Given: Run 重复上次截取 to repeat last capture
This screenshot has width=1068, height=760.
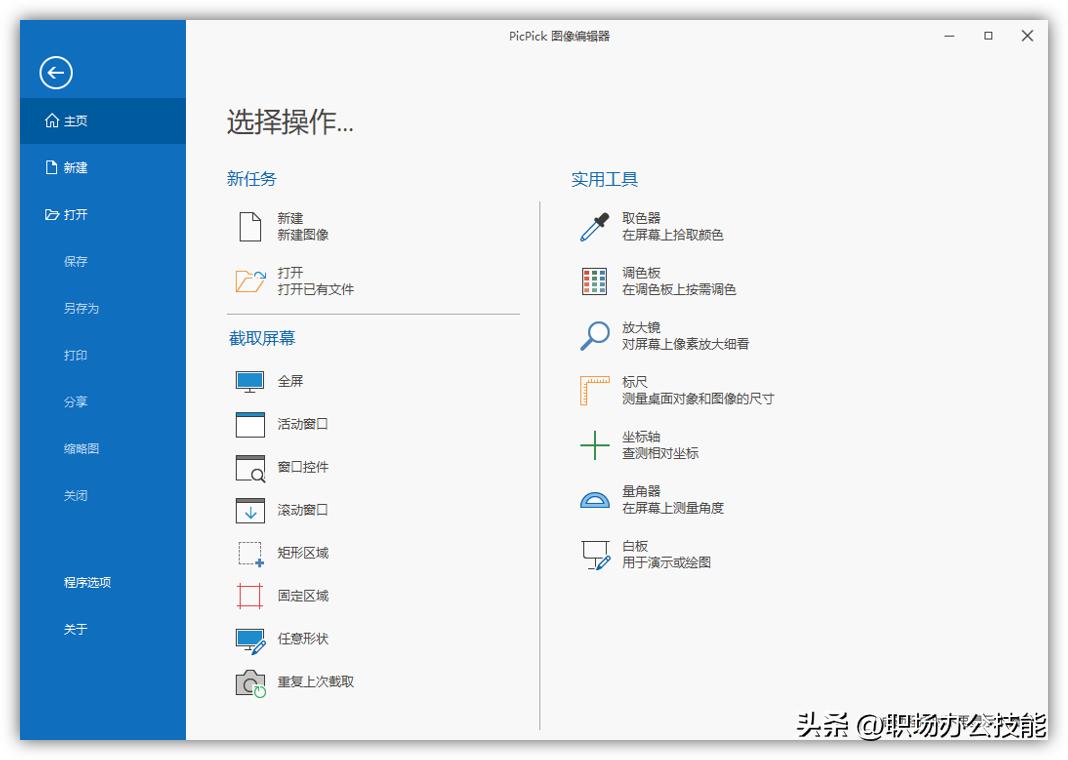Looking at the screenshot, I should [x=313, y=681].
